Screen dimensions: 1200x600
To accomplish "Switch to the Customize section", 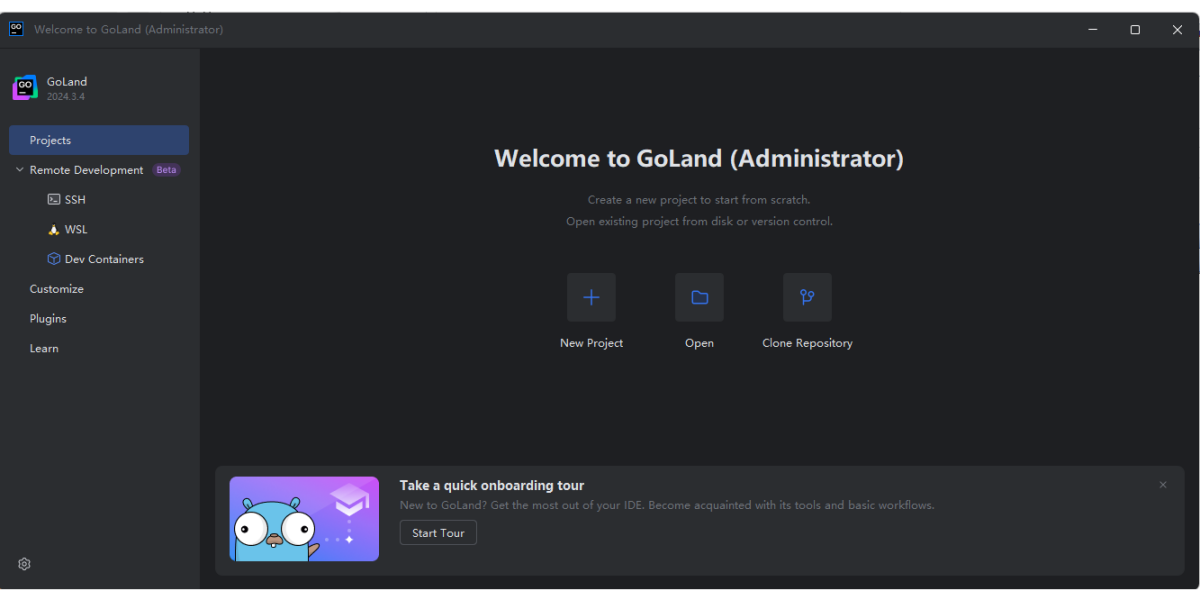I will click(56, 288).
